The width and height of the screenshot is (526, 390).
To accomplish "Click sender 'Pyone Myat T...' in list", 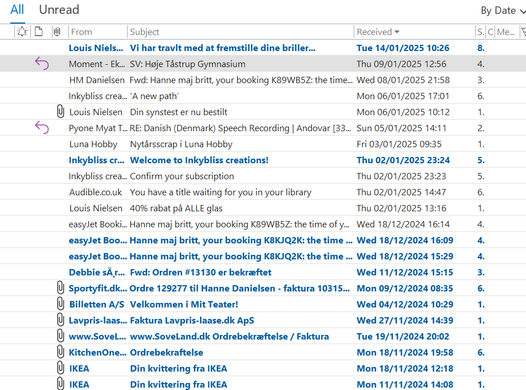I will point(98,128).
